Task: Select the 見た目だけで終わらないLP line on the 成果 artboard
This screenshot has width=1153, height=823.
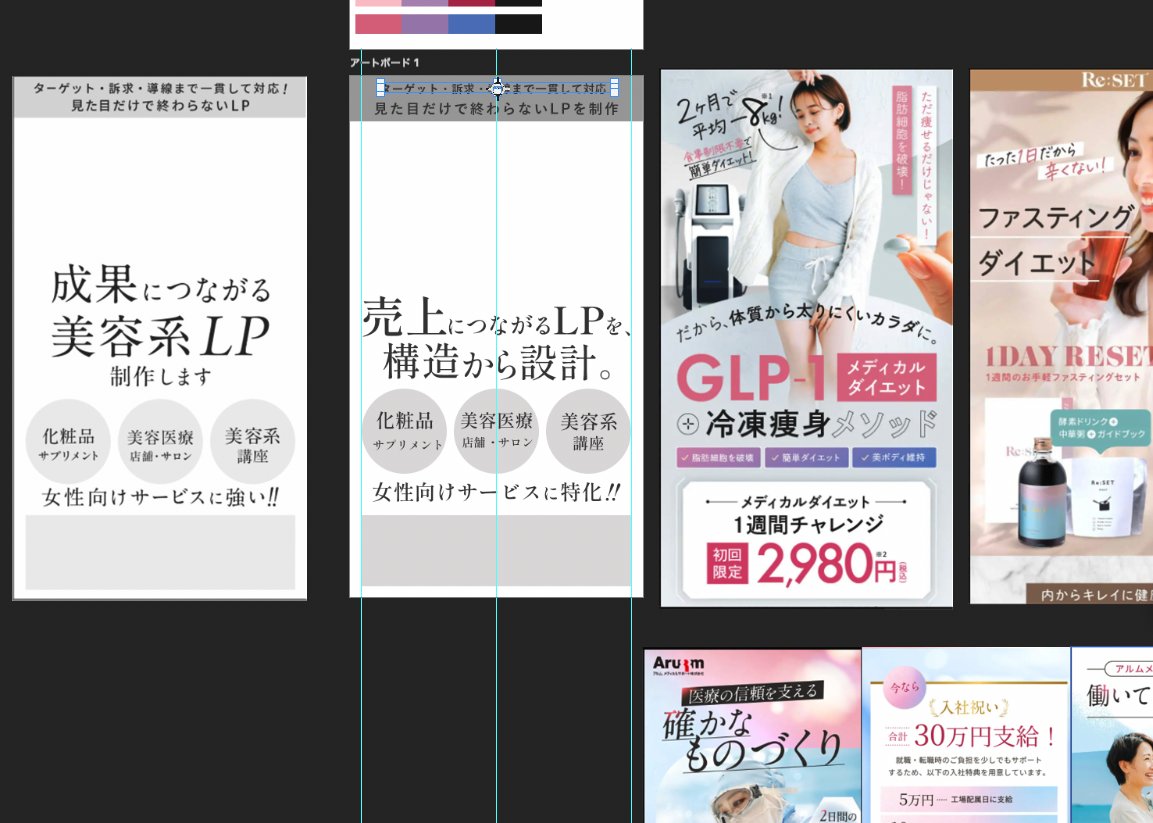Action: click(x=160, y=106)
